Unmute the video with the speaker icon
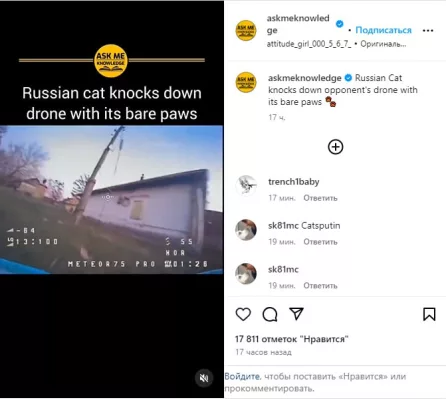 pyautogui.click(x=204, y=378)
